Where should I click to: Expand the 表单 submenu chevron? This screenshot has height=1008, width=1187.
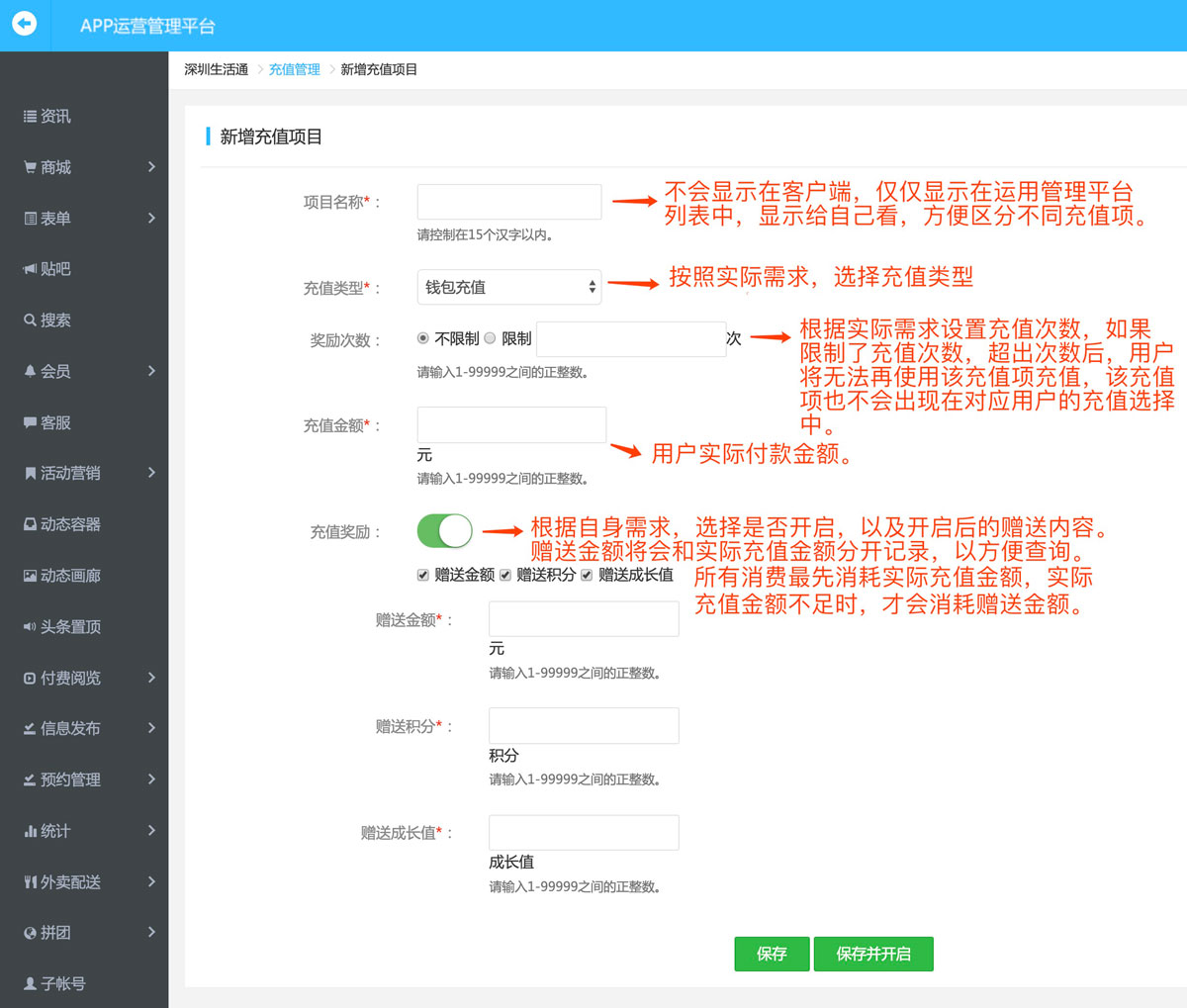[151, 218]
